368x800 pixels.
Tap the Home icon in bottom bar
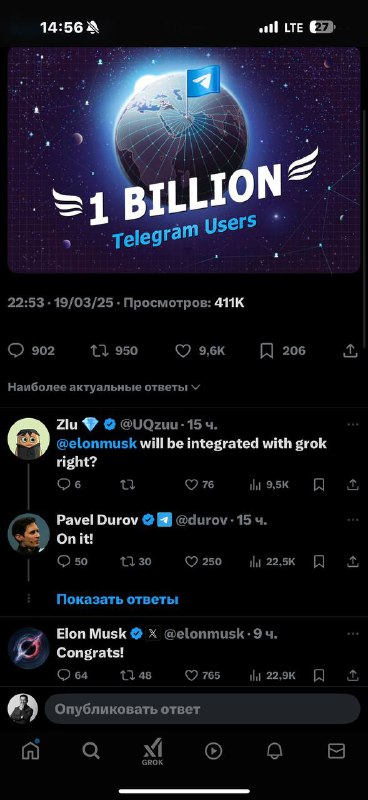[x=31, y=750]
